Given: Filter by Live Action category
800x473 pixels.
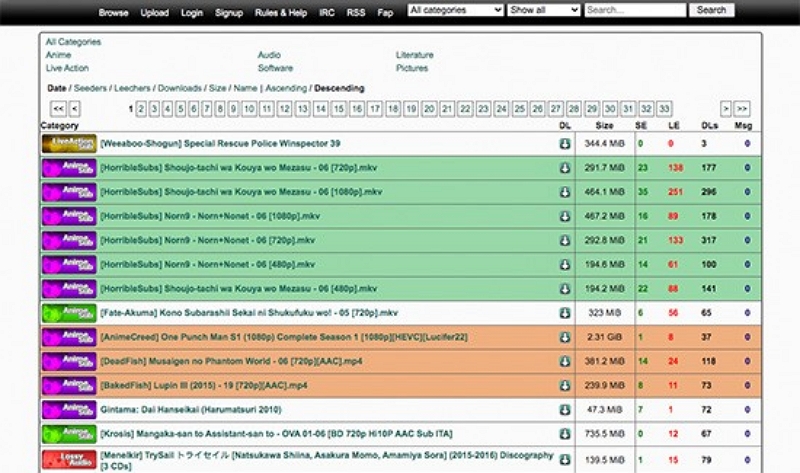Looking at the screenshot, I should click(67, 68).
